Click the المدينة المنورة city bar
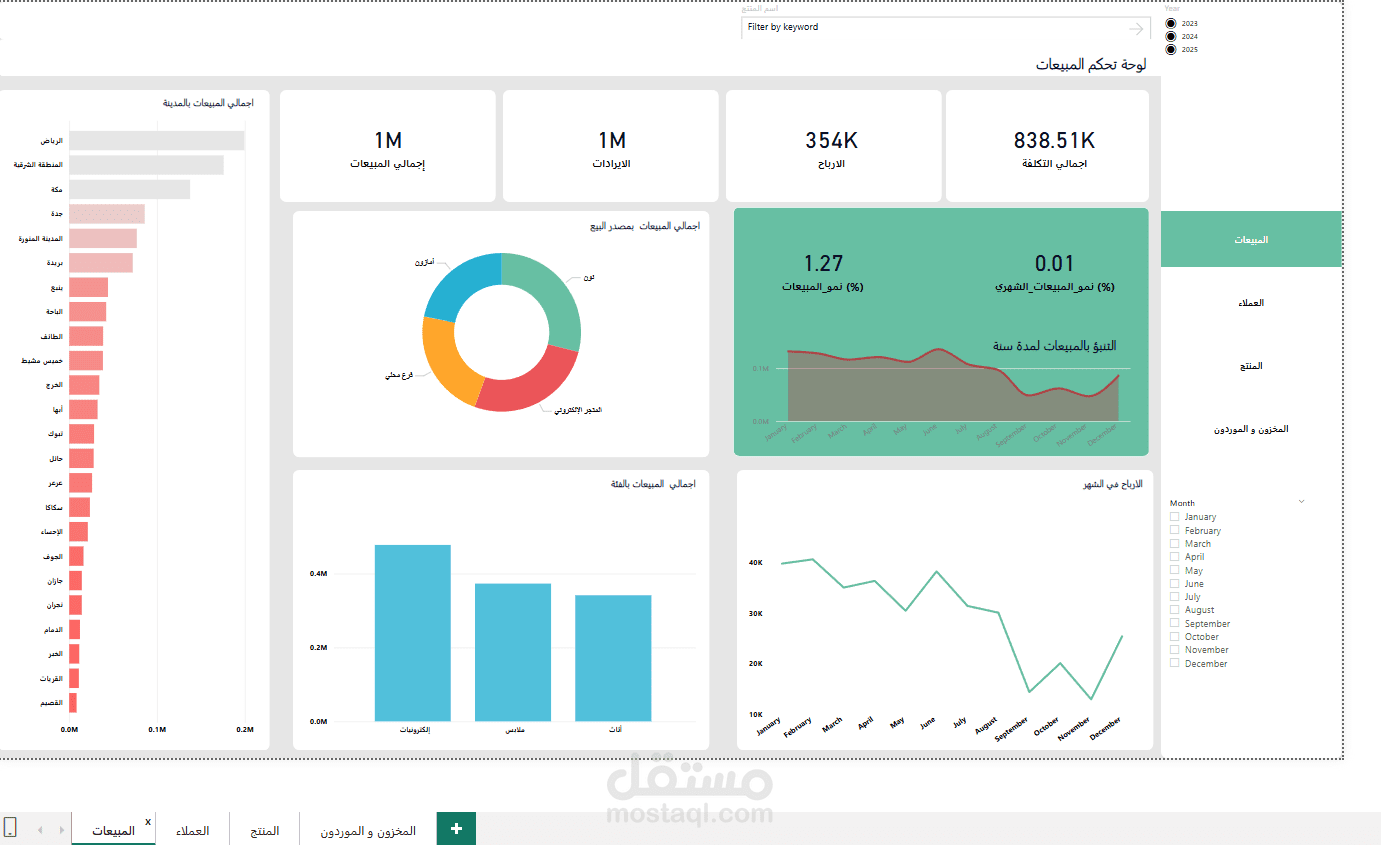The image size is (1381, 845). pyautogui.click(x=103, y=238)
